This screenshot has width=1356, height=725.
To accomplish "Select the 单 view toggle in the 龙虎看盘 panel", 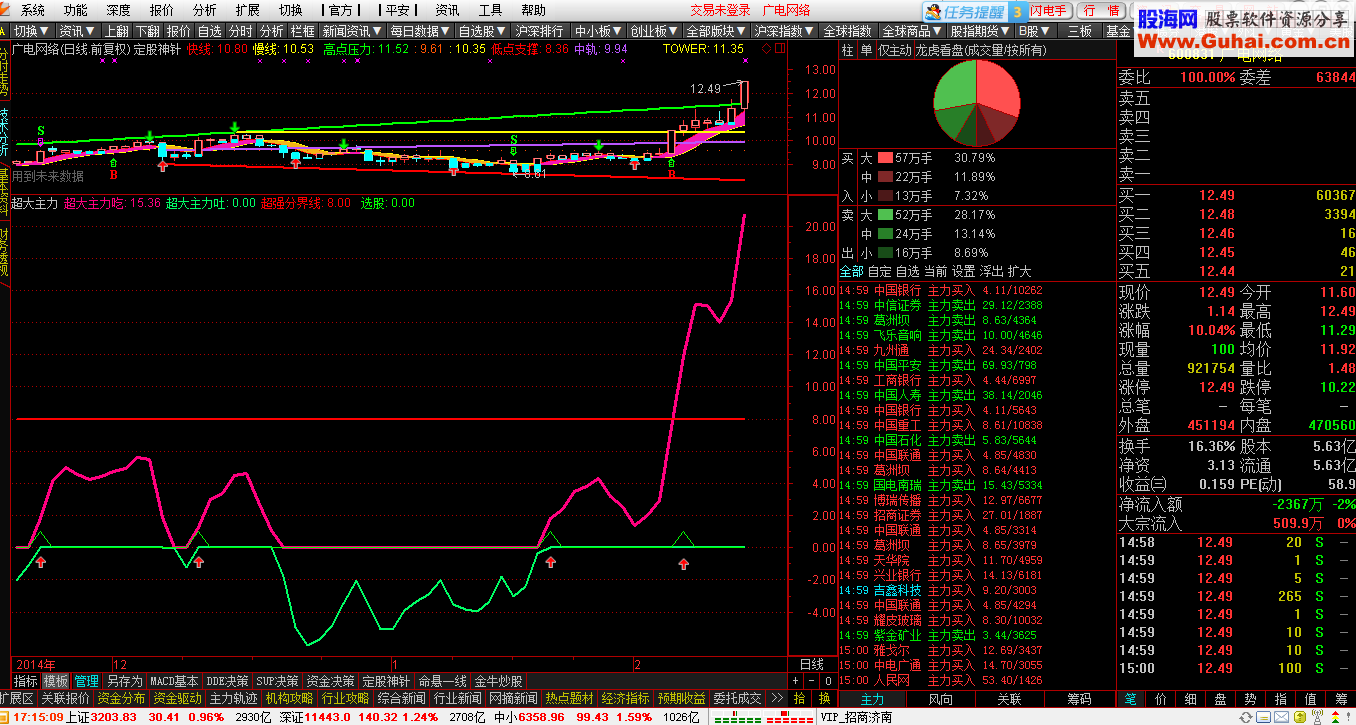I will pyautogui.click(x=866, y=50).
